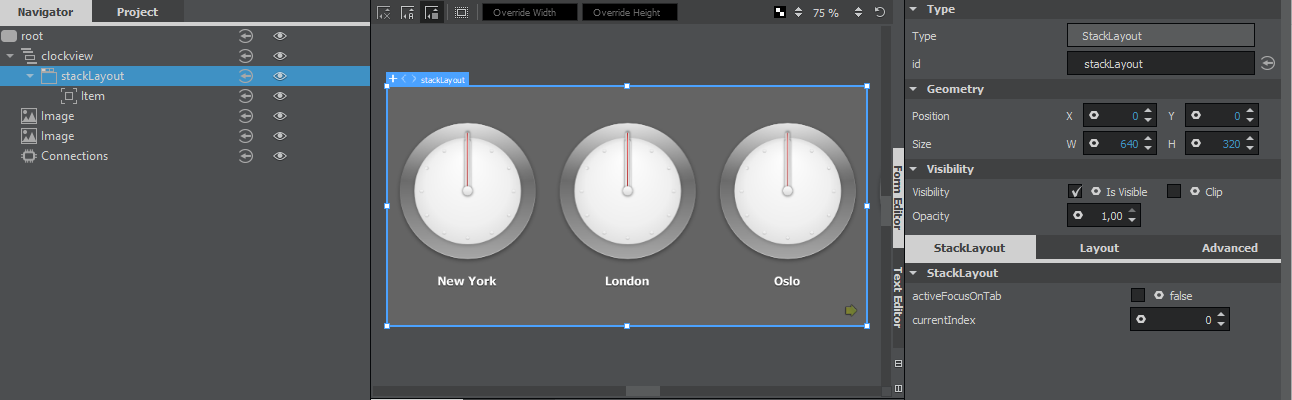Viewport: 1292px width, 400px height.
Task: Click the reset view icon beside zoom
Action: click(x=879, y=13)
